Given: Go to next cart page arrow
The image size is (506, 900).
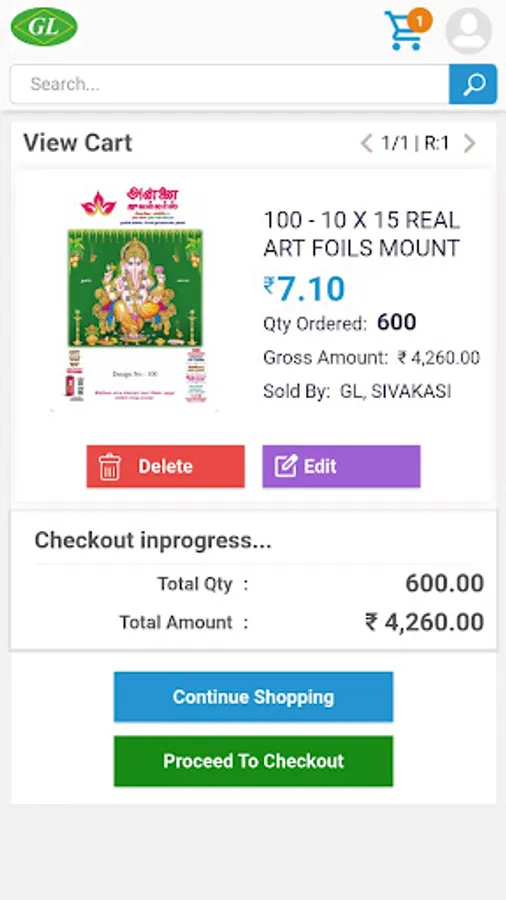Looking at the screenshot, I should (469, 143).
